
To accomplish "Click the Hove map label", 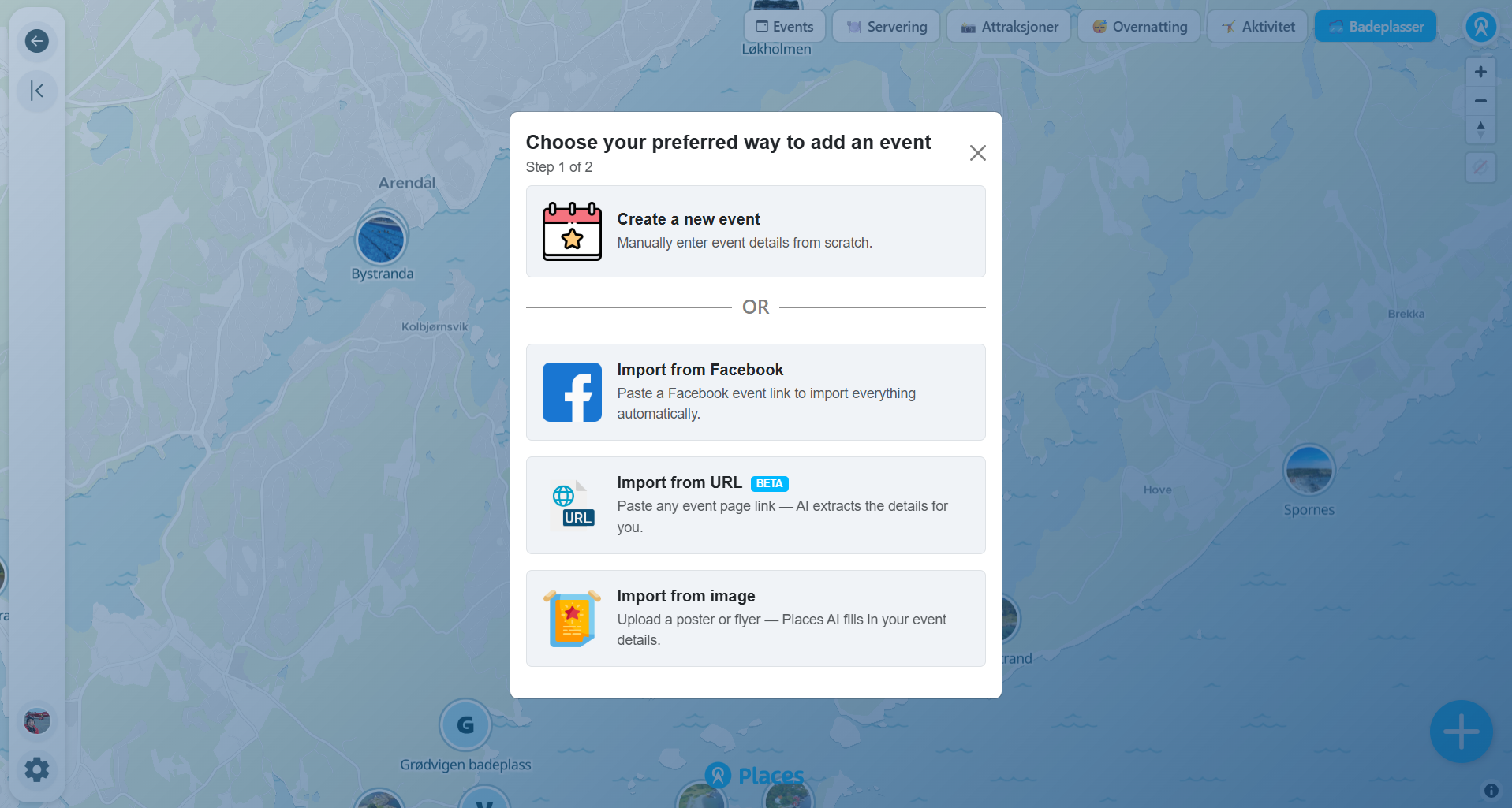I will [1157, 490].
